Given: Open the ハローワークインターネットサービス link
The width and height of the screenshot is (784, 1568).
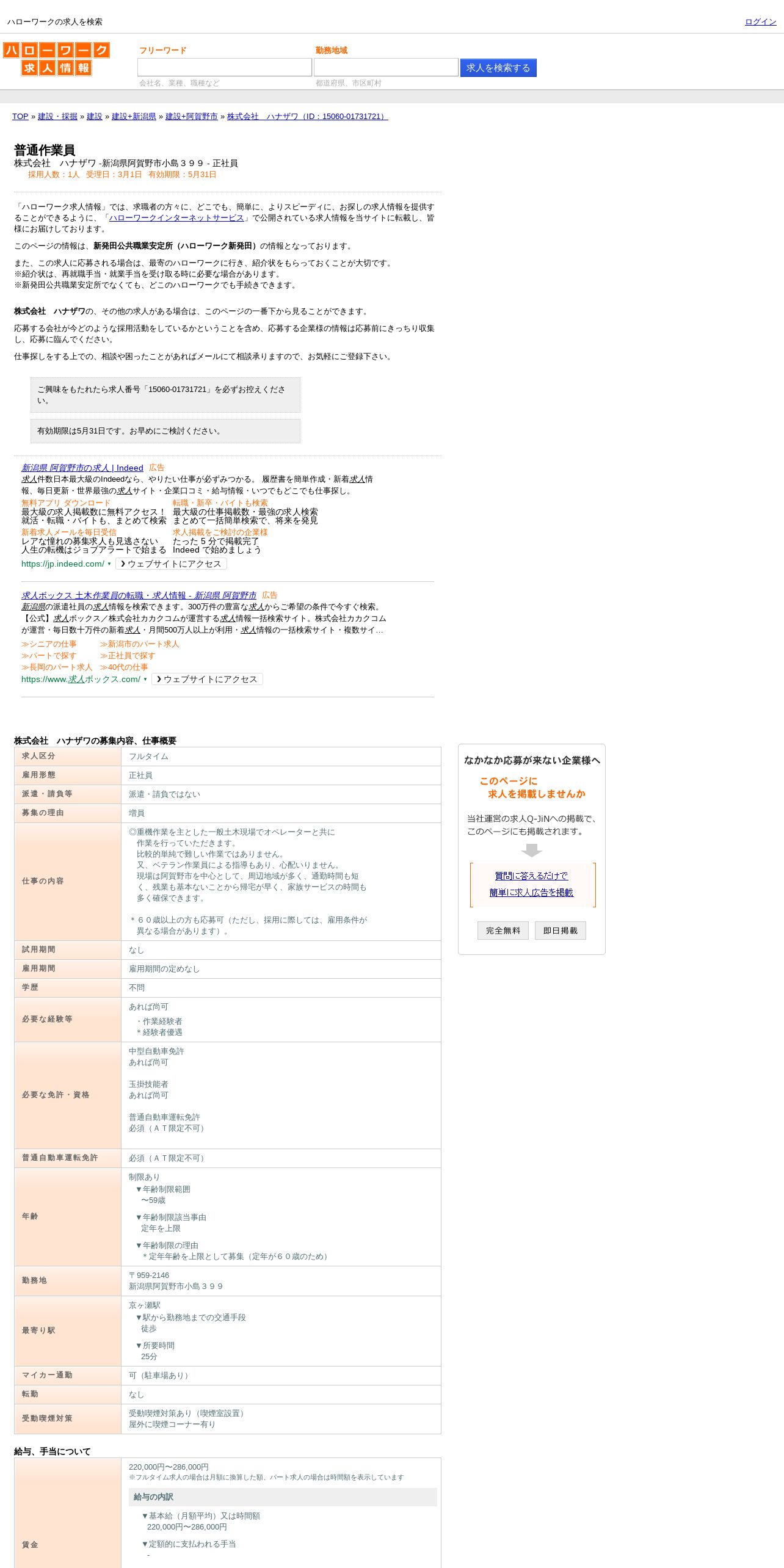Looking at the screenshot, I should (x=176, y=218).
